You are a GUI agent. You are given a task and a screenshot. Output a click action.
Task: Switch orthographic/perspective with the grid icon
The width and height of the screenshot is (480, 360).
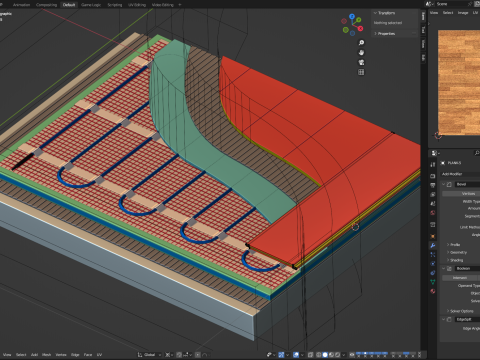[x=361, y=72]
